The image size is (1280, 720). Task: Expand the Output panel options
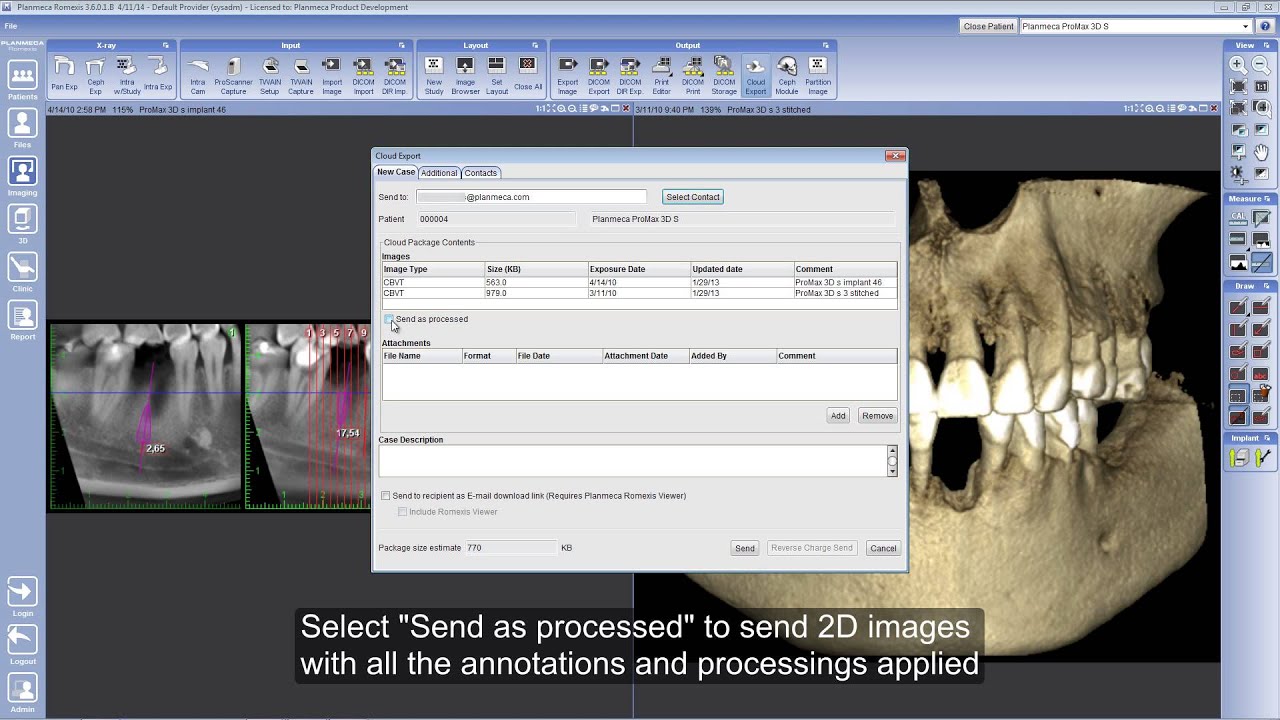point(826,45)
